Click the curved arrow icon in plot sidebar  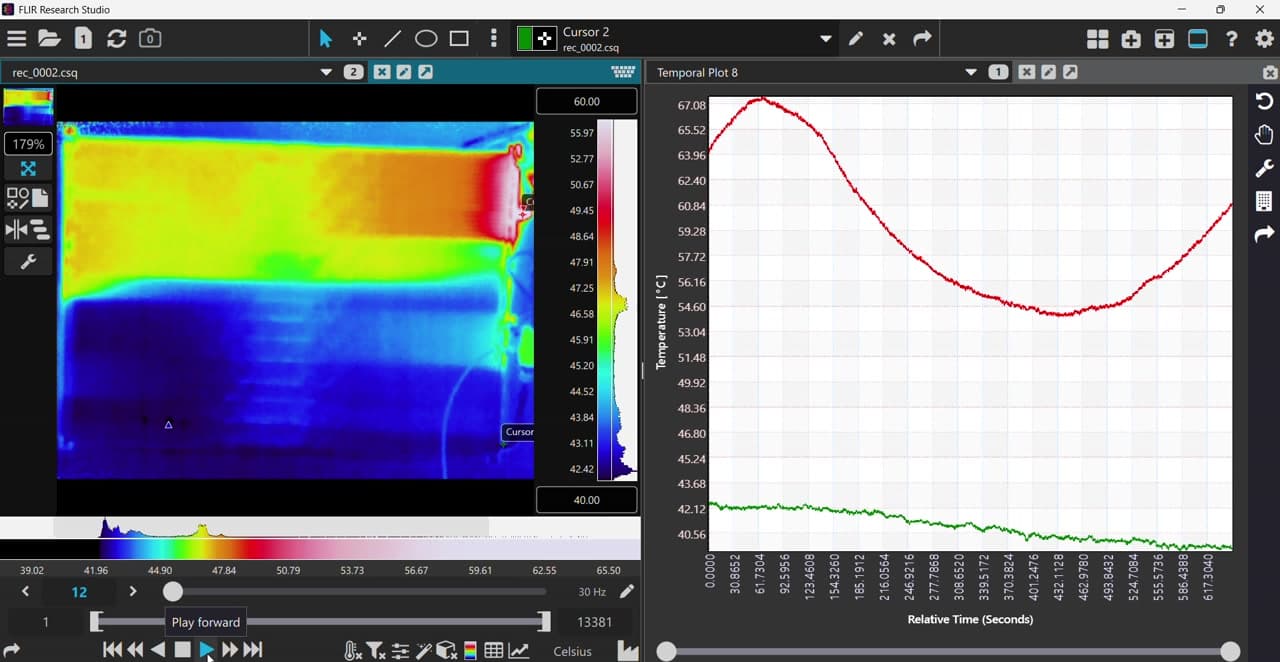click(1264, 234)
